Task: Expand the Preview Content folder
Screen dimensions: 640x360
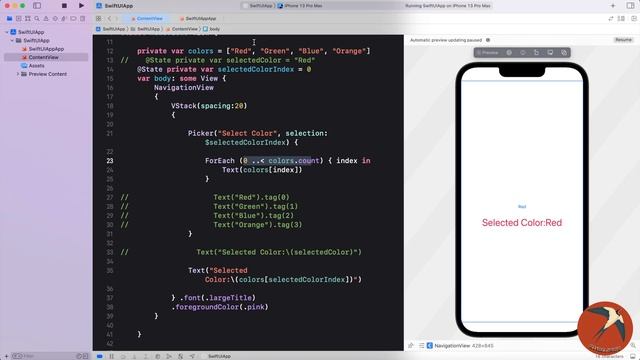Action: coord(18,74)
